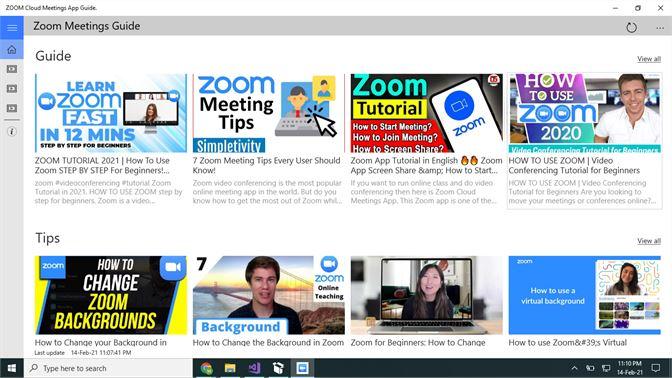Click View all for Guide section
This screenshot has width=672, height=378.
[x=649, y=59]
